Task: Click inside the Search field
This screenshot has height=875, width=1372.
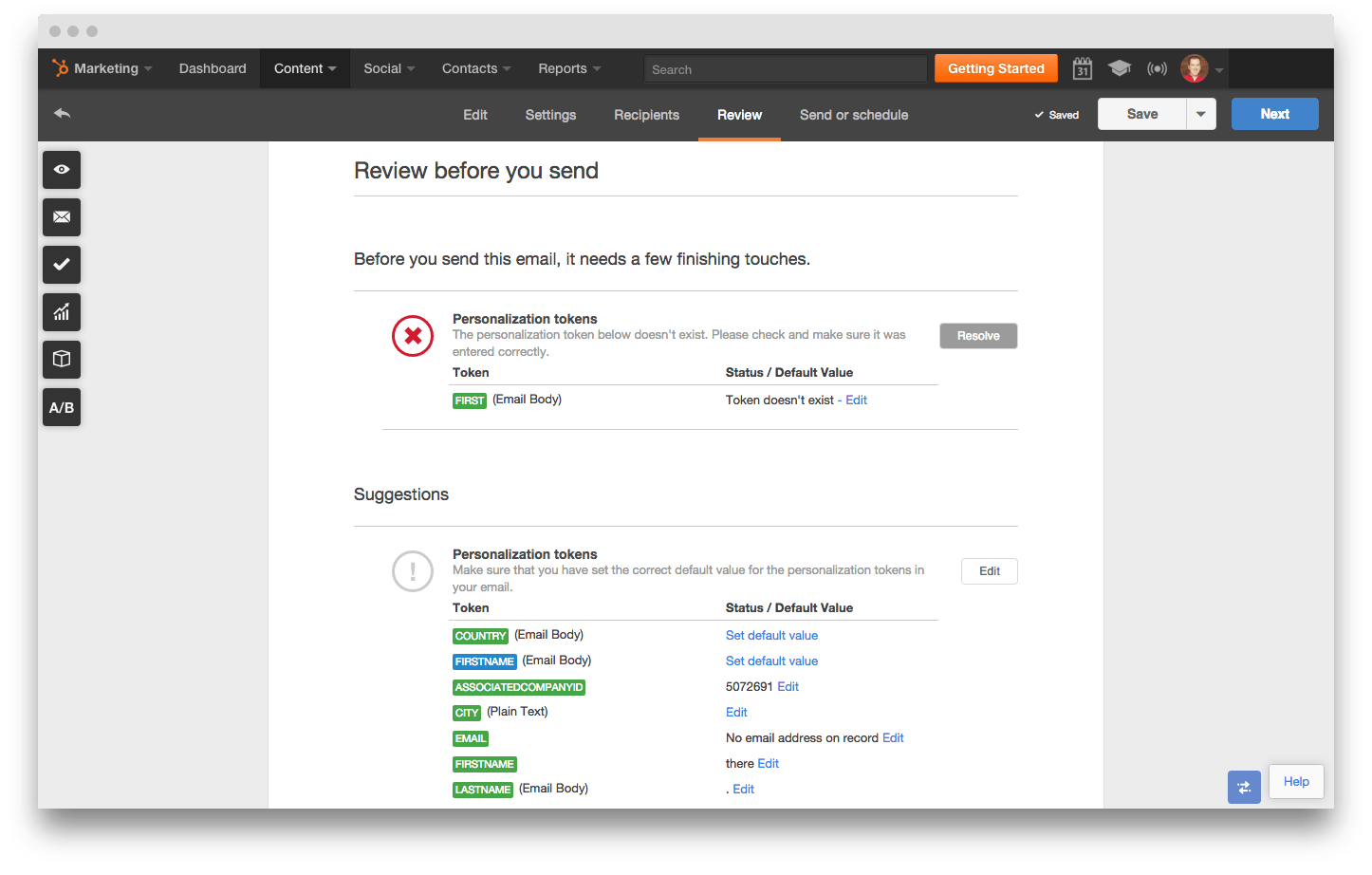Action: pos(785,68)
